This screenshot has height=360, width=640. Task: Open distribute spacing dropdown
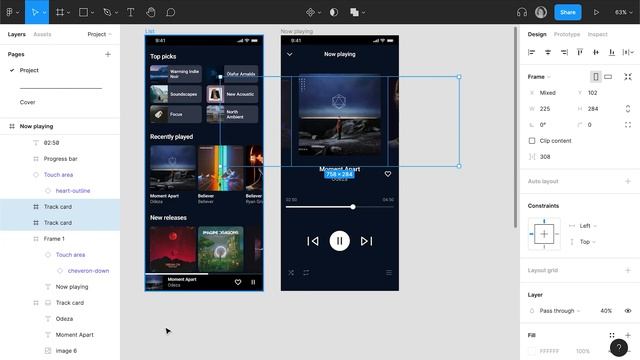(x=628, y=52)
